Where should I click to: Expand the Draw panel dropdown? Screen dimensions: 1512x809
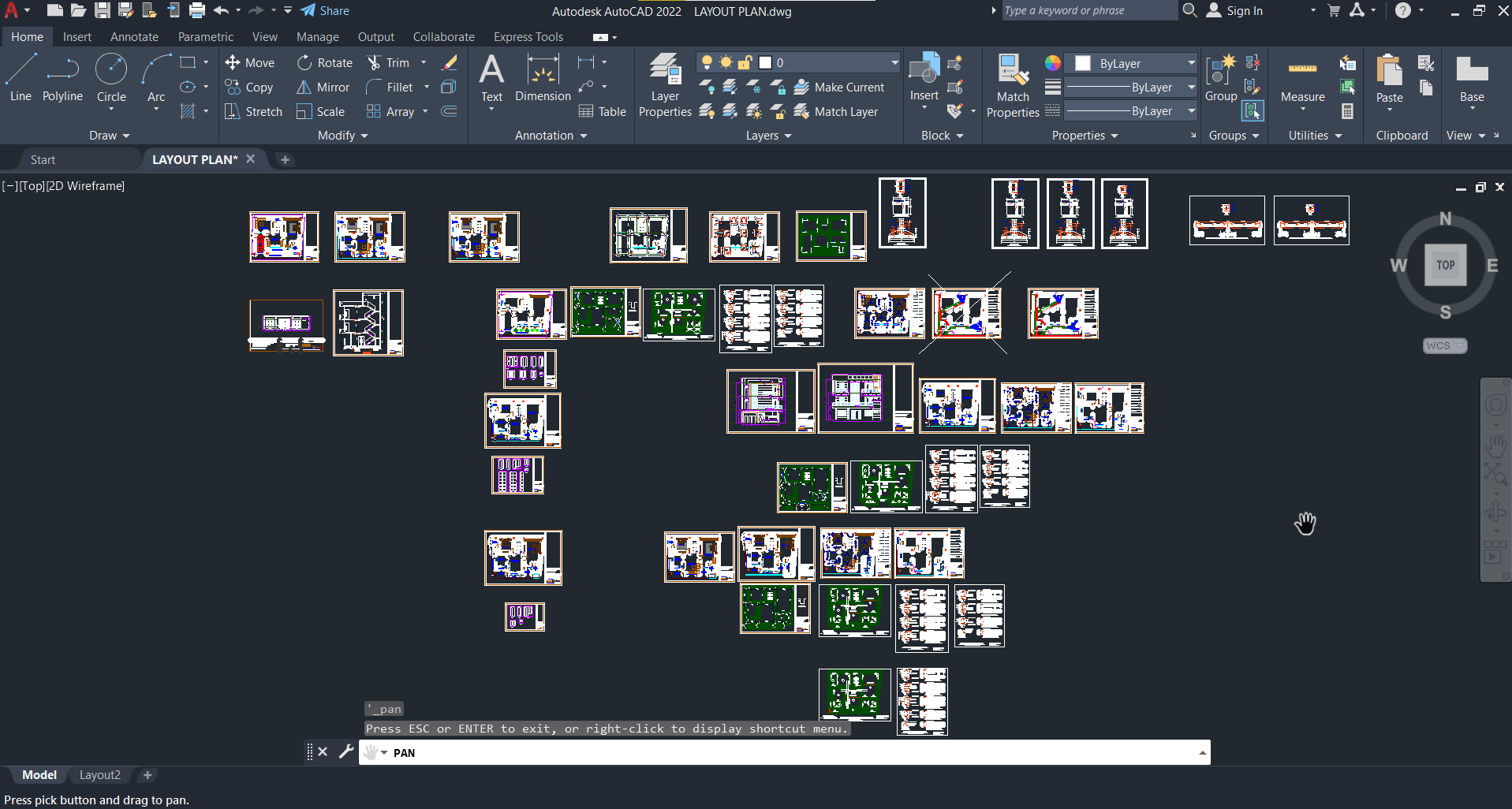[x=109, y=136]
